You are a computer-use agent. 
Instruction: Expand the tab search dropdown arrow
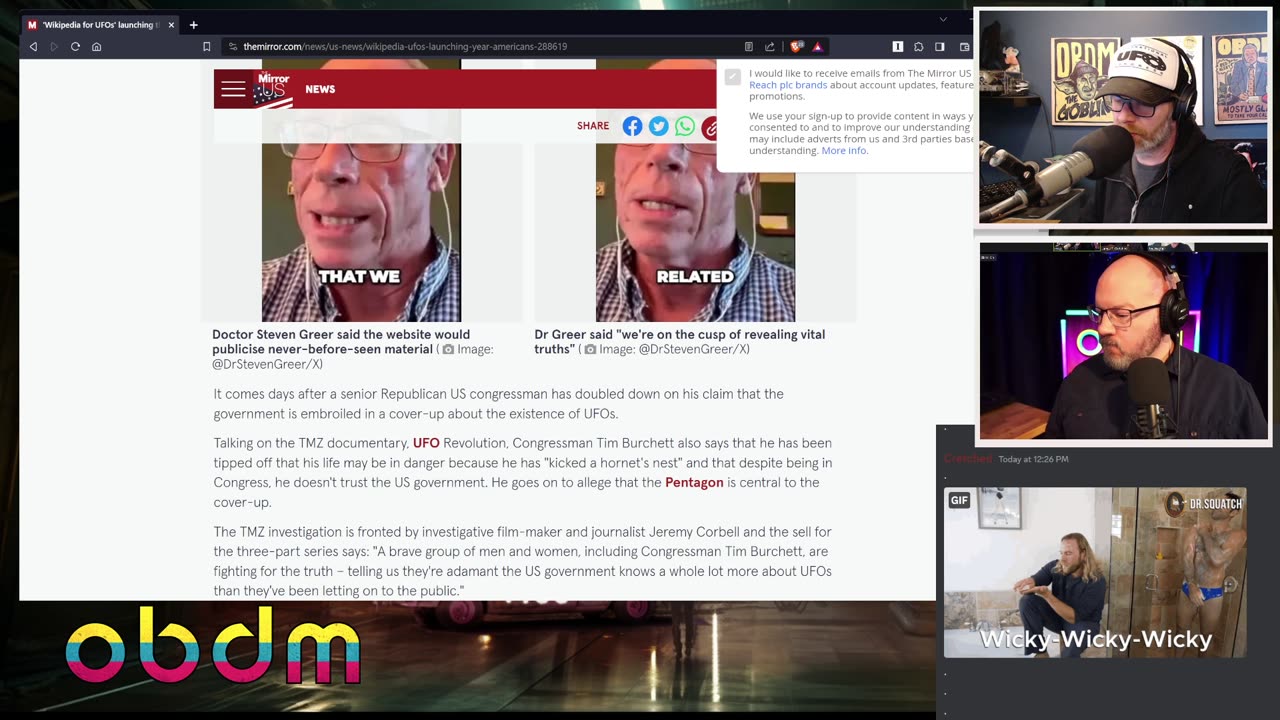[x=942, y=19]
